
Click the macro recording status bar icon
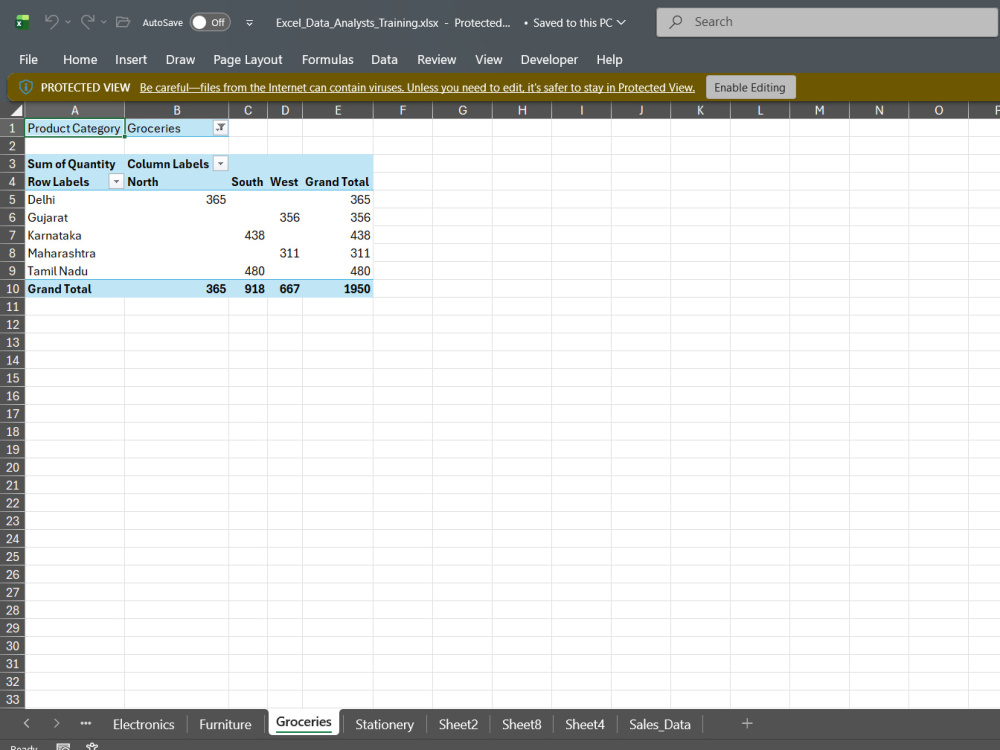point(62,747)
